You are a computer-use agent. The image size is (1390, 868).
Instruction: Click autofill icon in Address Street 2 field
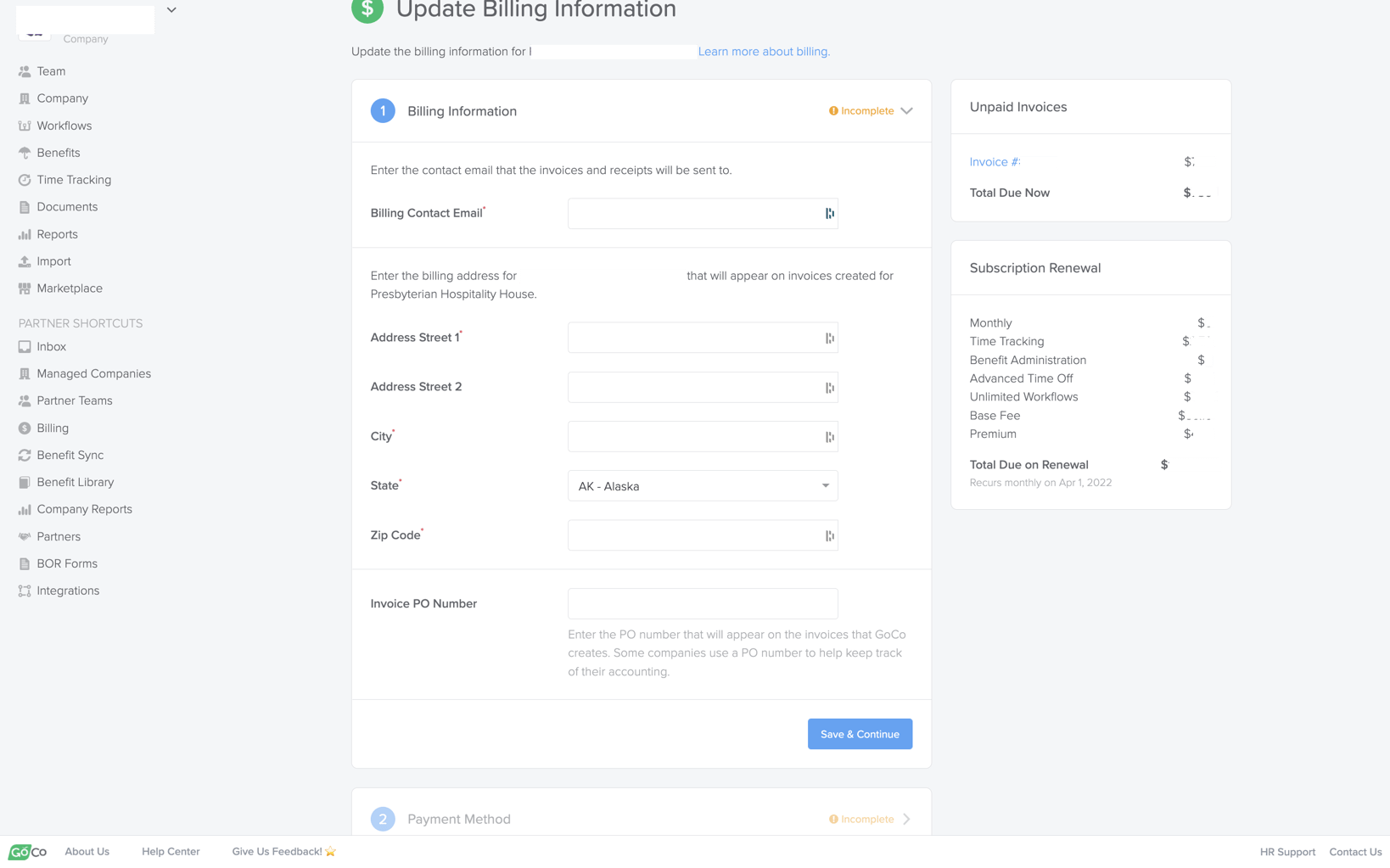pyautogui.click(x=829, y=389)
